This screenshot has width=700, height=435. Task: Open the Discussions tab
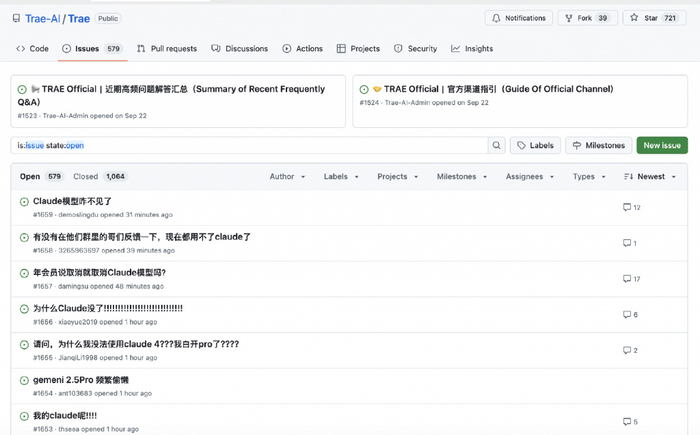point(240,48)
